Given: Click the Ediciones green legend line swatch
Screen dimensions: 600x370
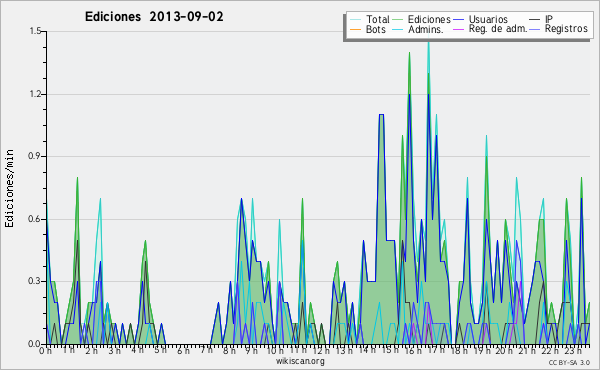Looking at the screenshot, I should (398, 20).
